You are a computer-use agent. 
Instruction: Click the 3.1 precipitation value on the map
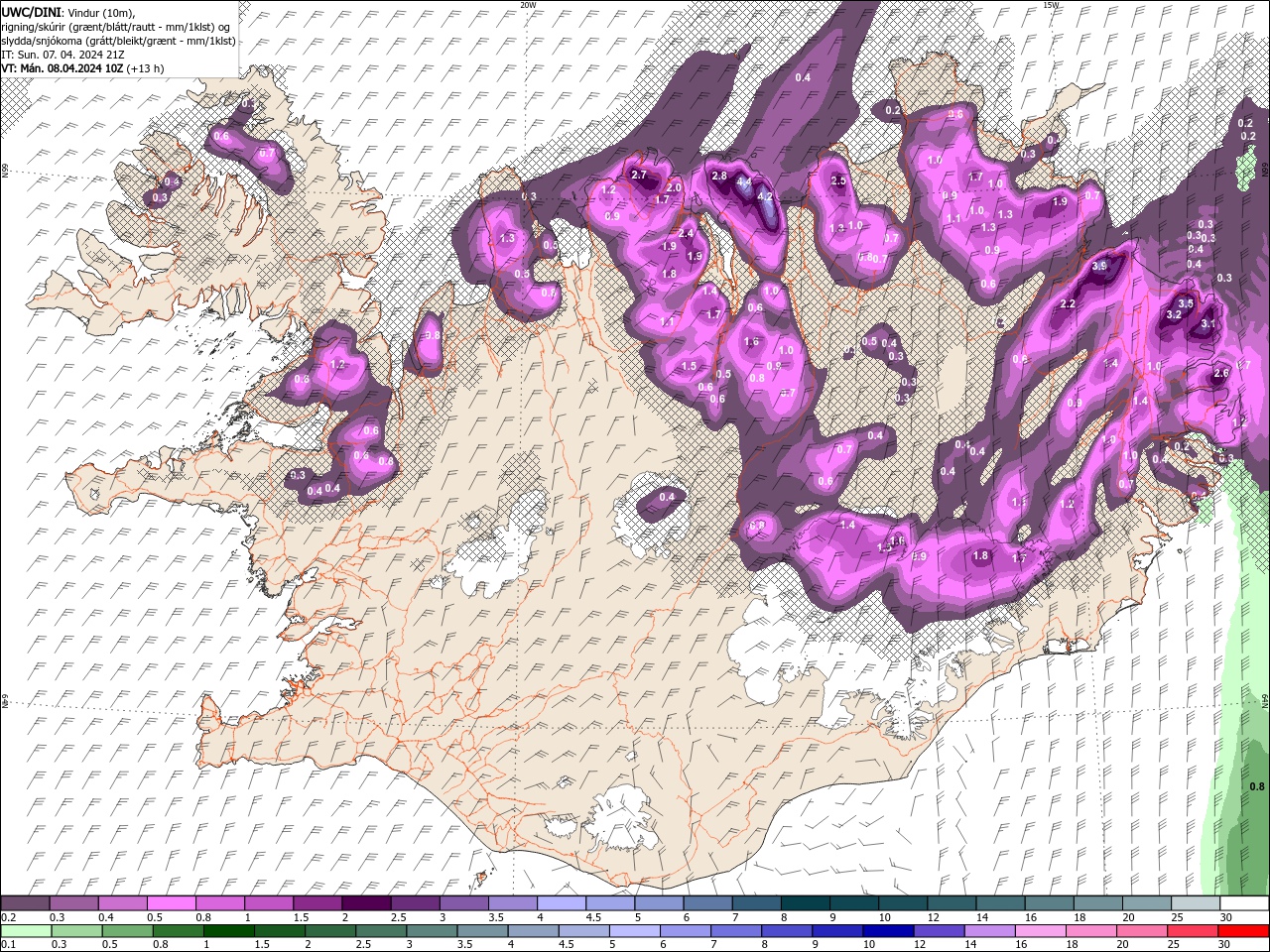coord(1207,323)
